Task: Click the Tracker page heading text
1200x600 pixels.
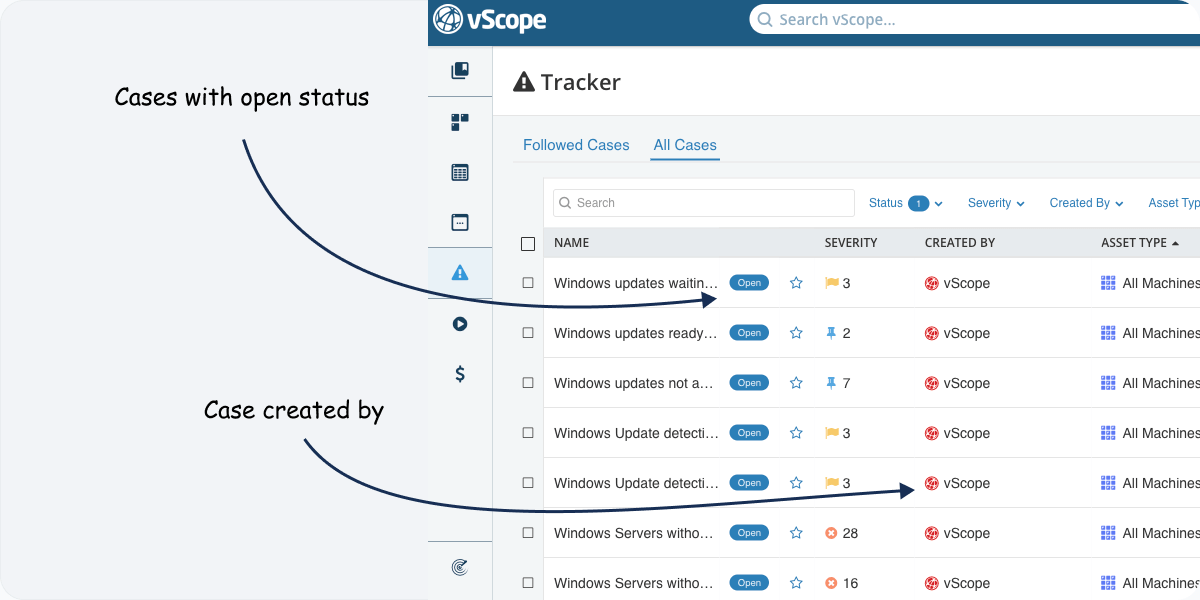Action: [581, 82]
